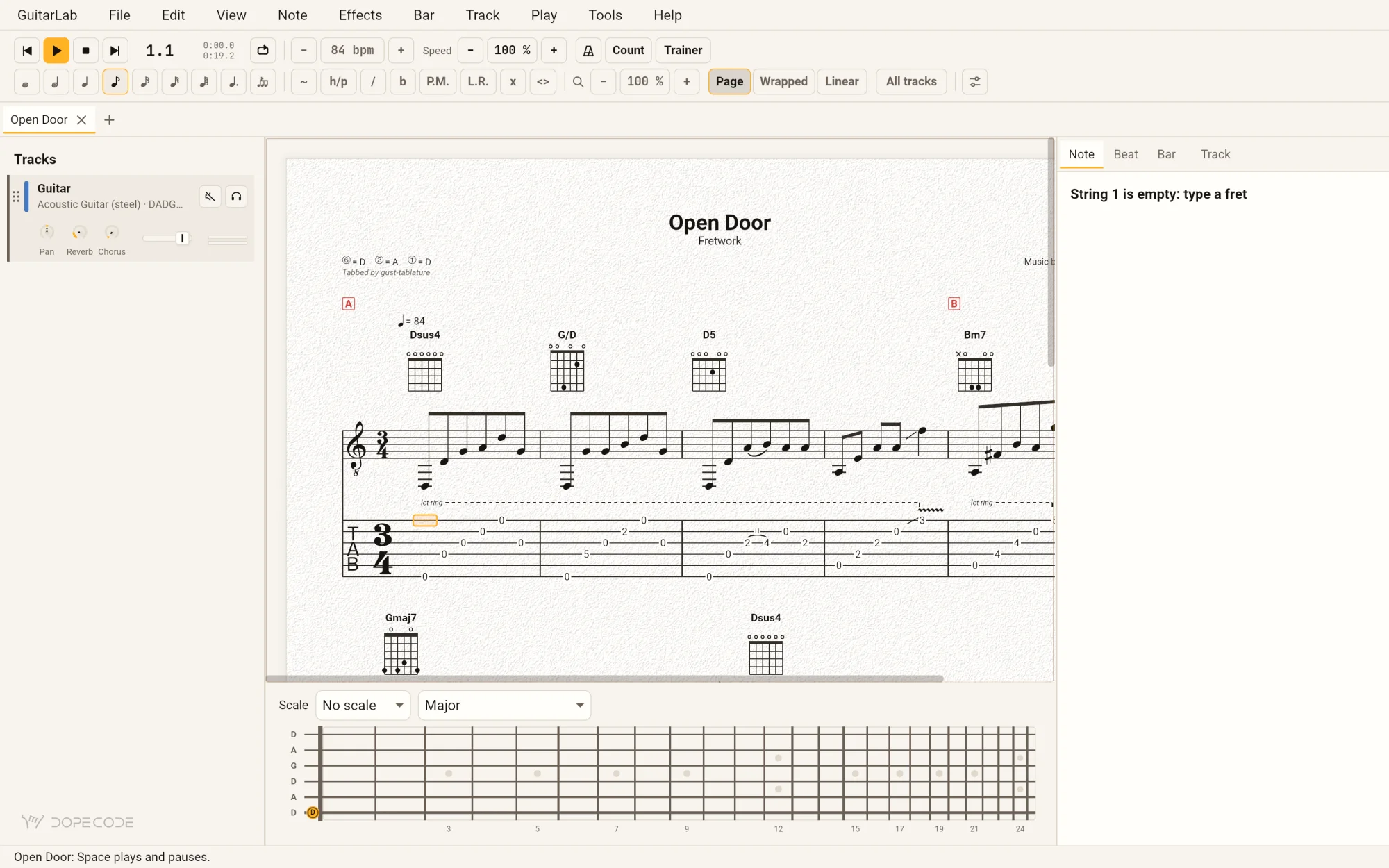Apply vibrato effect (~)
Image resolution: width=1389 pixels, height=868 pixels.
click(303, 82)
